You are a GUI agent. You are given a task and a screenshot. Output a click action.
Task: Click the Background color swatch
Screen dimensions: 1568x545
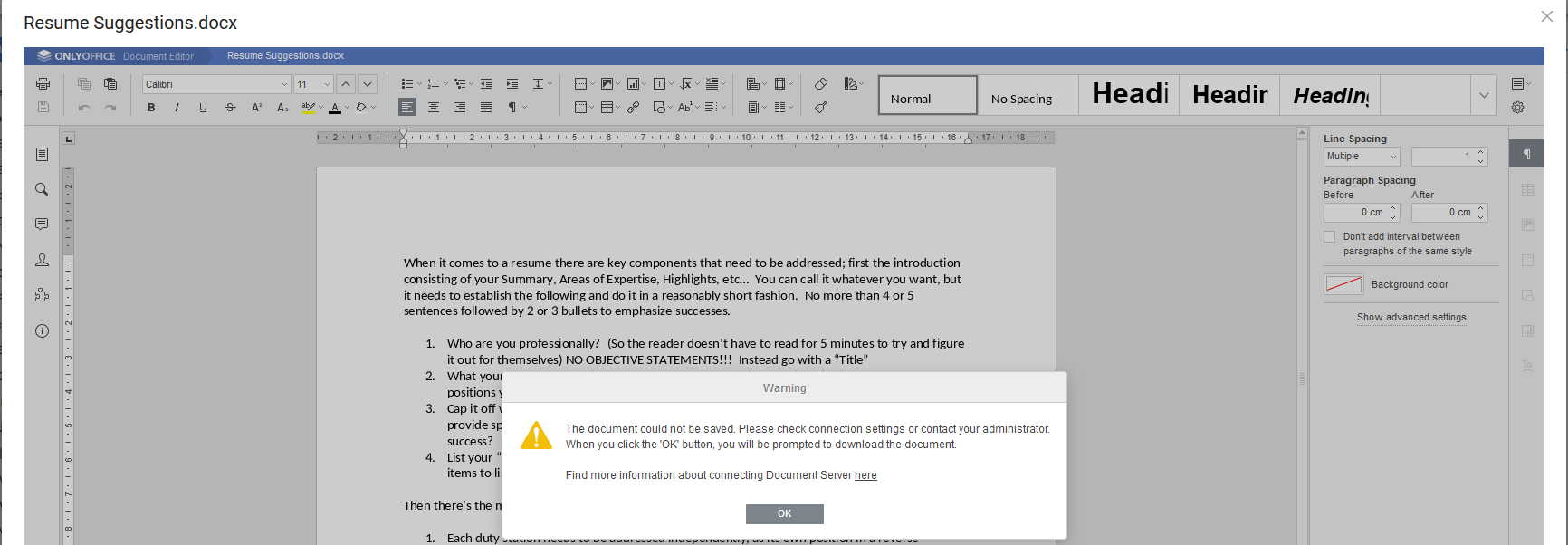point(1343,285)
